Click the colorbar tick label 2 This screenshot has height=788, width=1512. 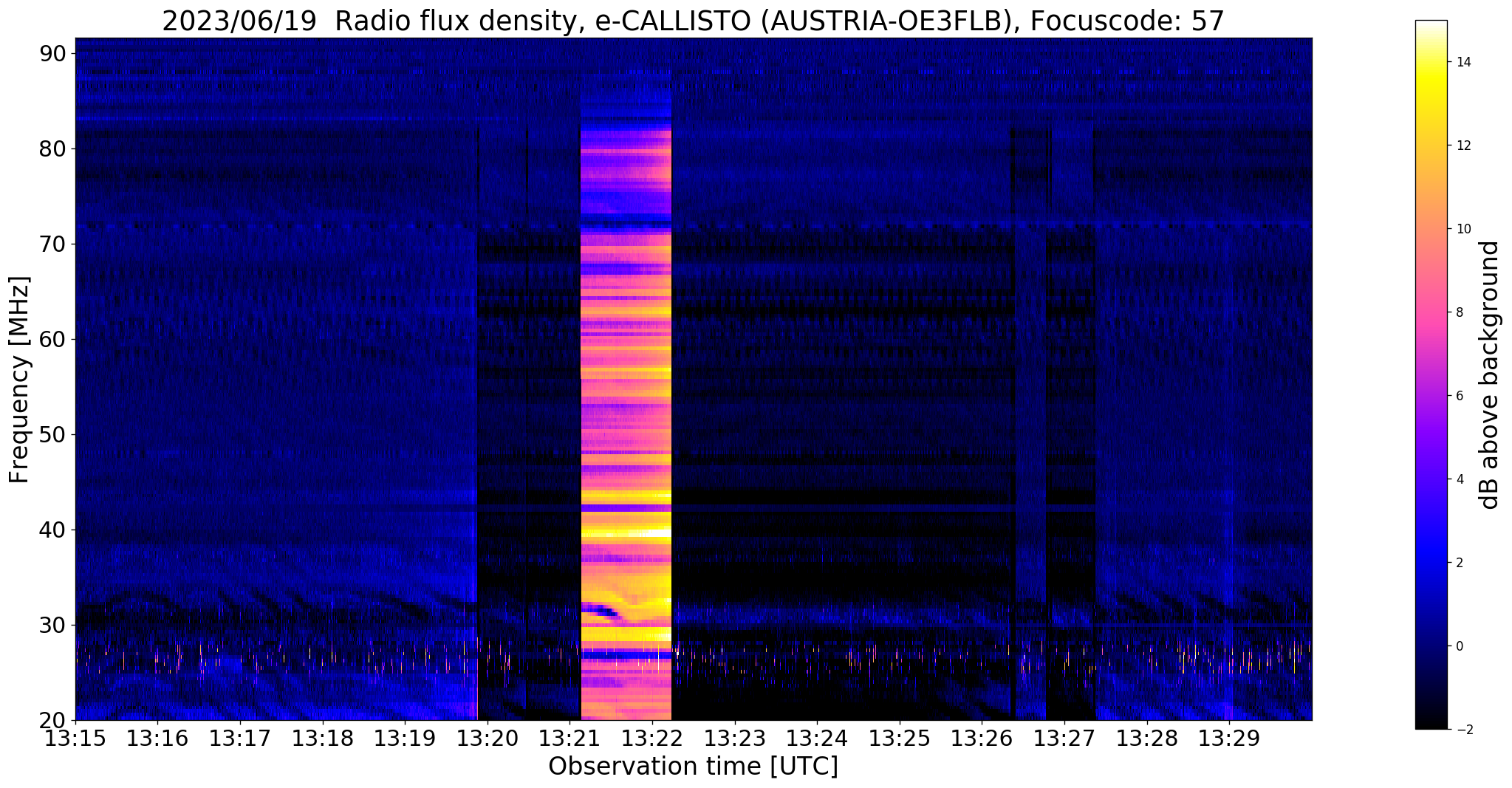click(1459, 563)
